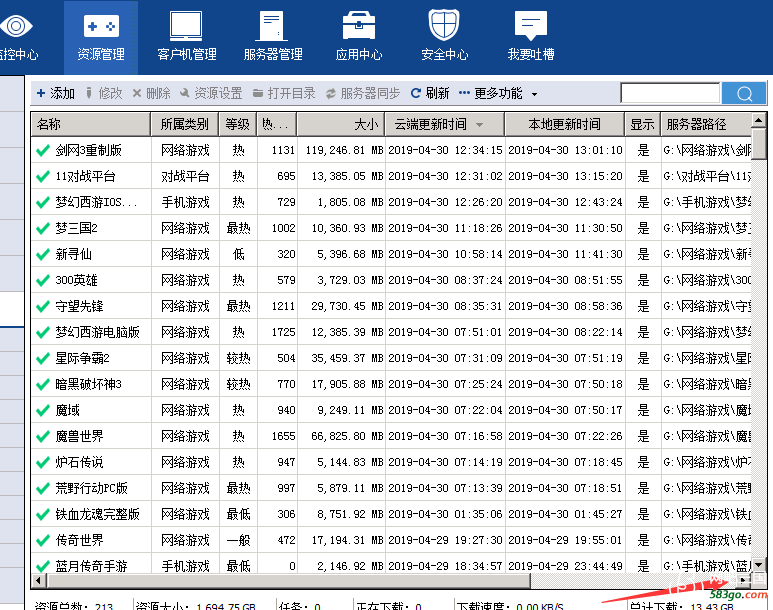Click 服务器同步 sync toolbar button
The image size is (773, 610).
[x=363, y=93]
